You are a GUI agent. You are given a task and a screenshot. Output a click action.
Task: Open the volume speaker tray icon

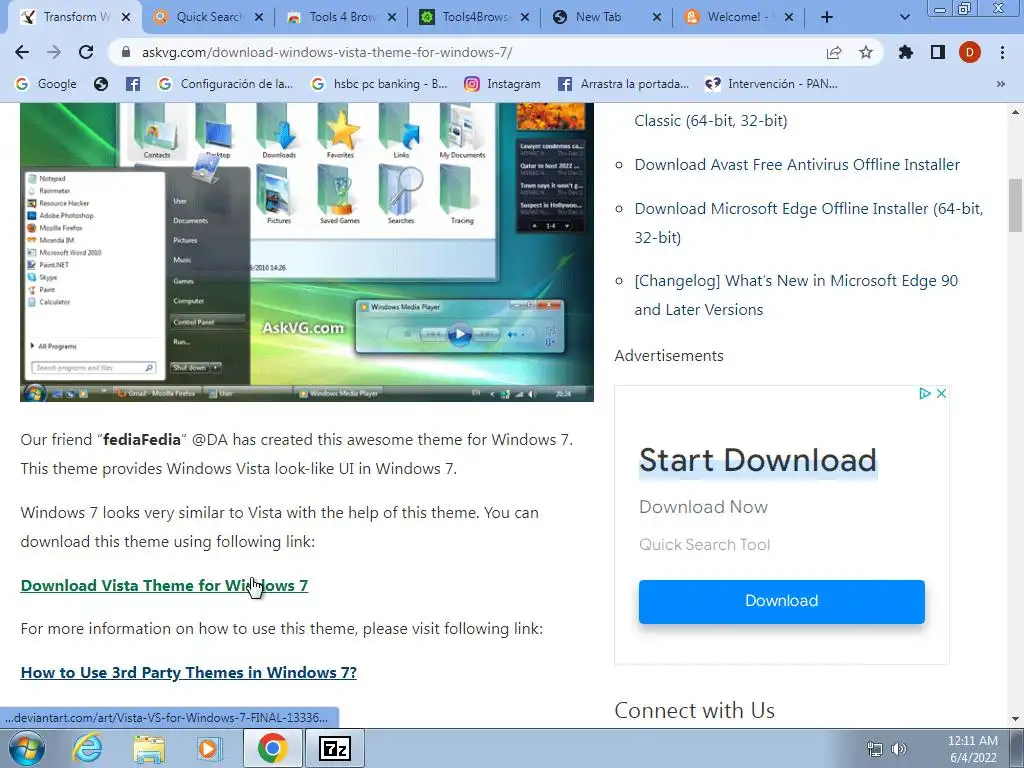899,748
